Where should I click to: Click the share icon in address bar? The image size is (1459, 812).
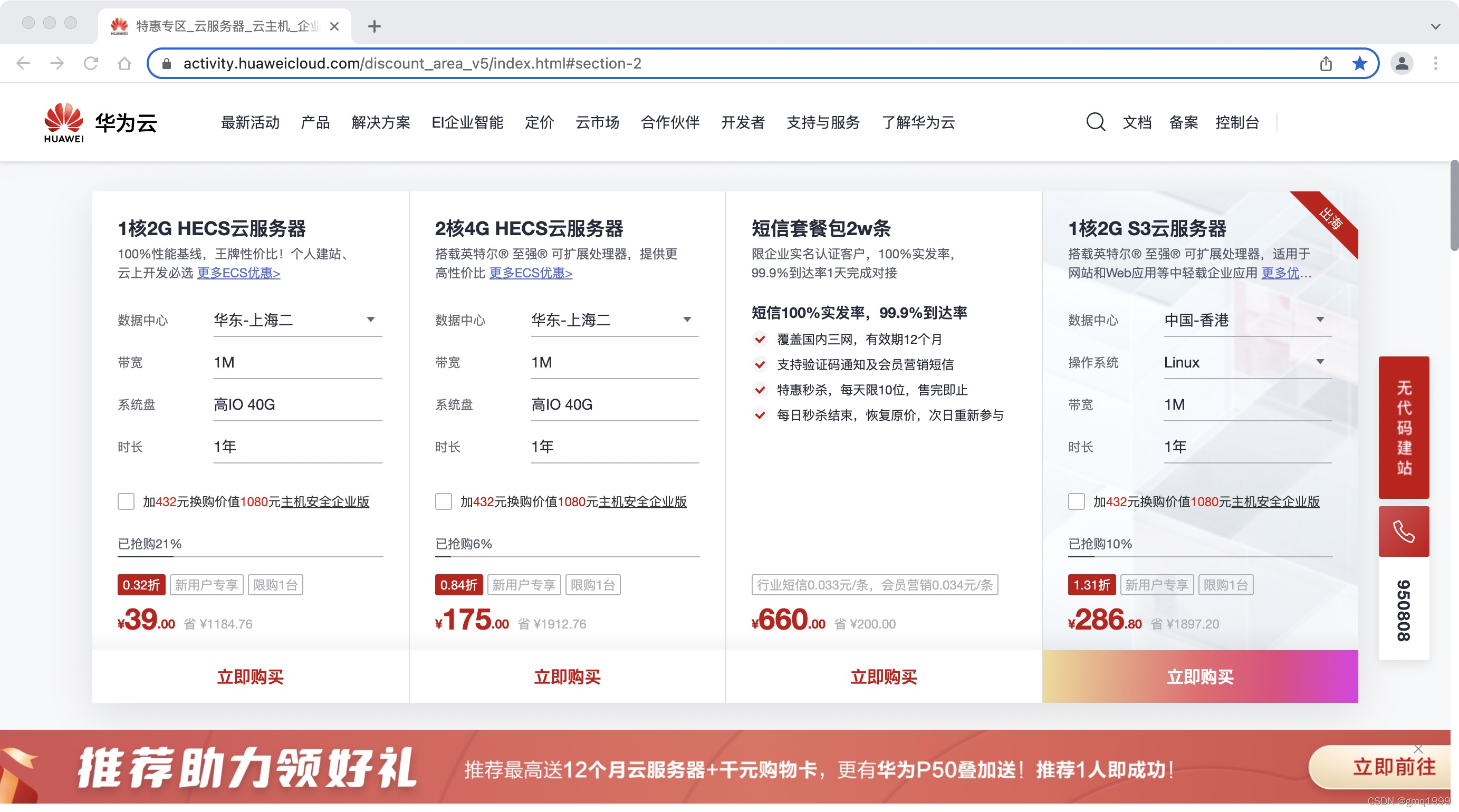pos(1326,63)
